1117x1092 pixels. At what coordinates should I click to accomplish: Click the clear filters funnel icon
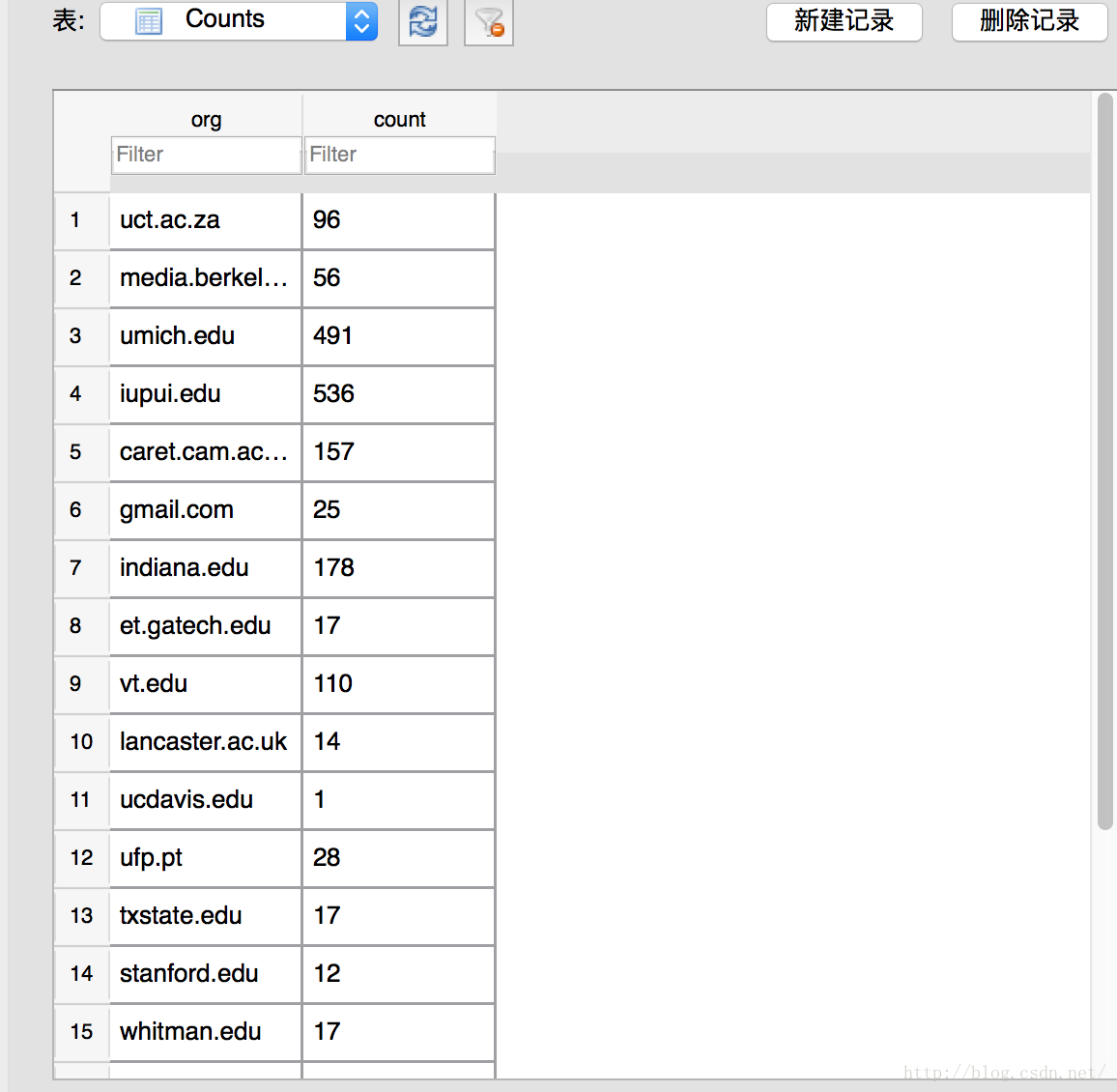point(489,22)
